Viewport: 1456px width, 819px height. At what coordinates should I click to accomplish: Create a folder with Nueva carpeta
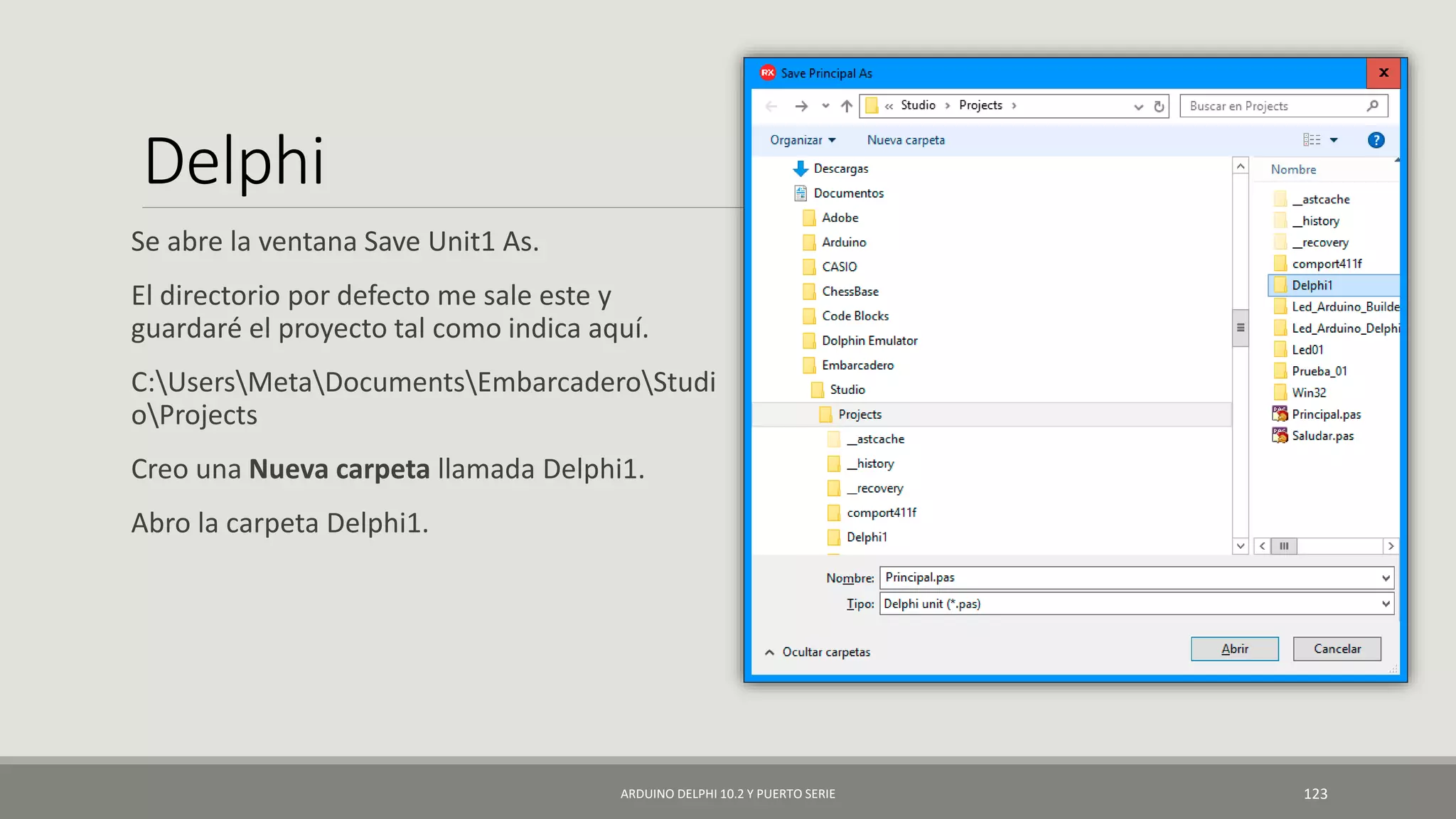tap(906, 140)
